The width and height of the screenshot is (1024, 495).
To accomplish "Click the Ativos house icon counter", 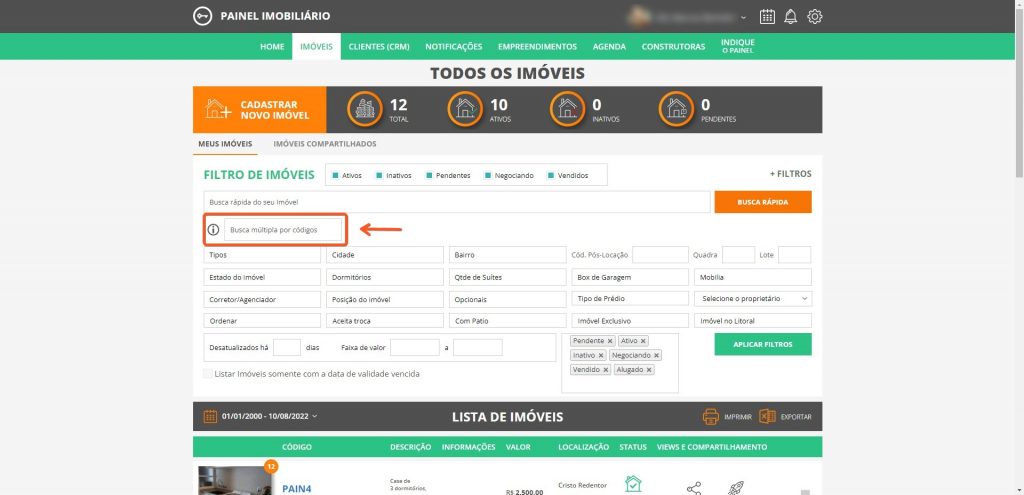I will coord(465,109).
